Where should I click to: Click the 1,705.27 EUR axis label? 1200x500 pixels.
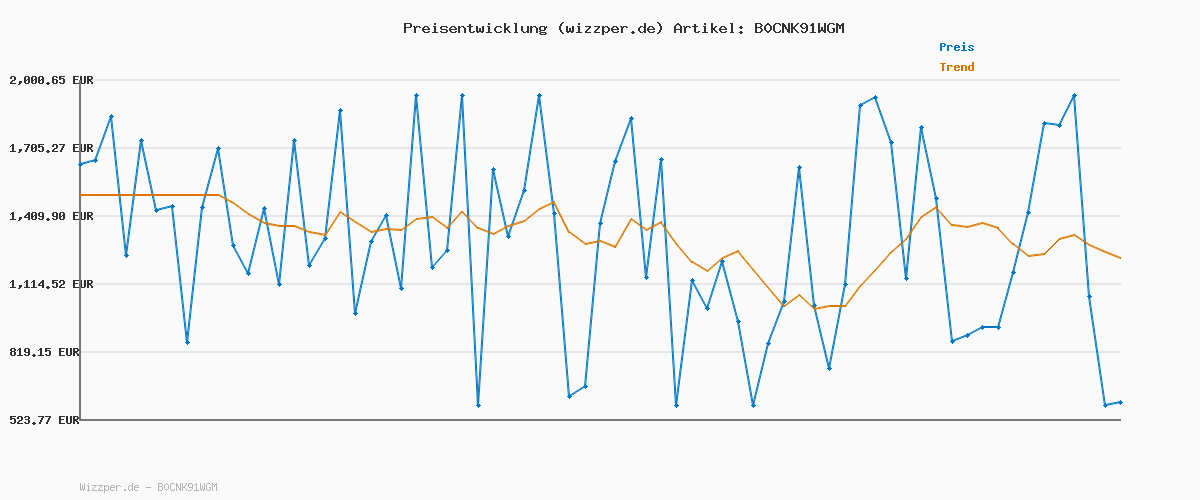point(51,148)
